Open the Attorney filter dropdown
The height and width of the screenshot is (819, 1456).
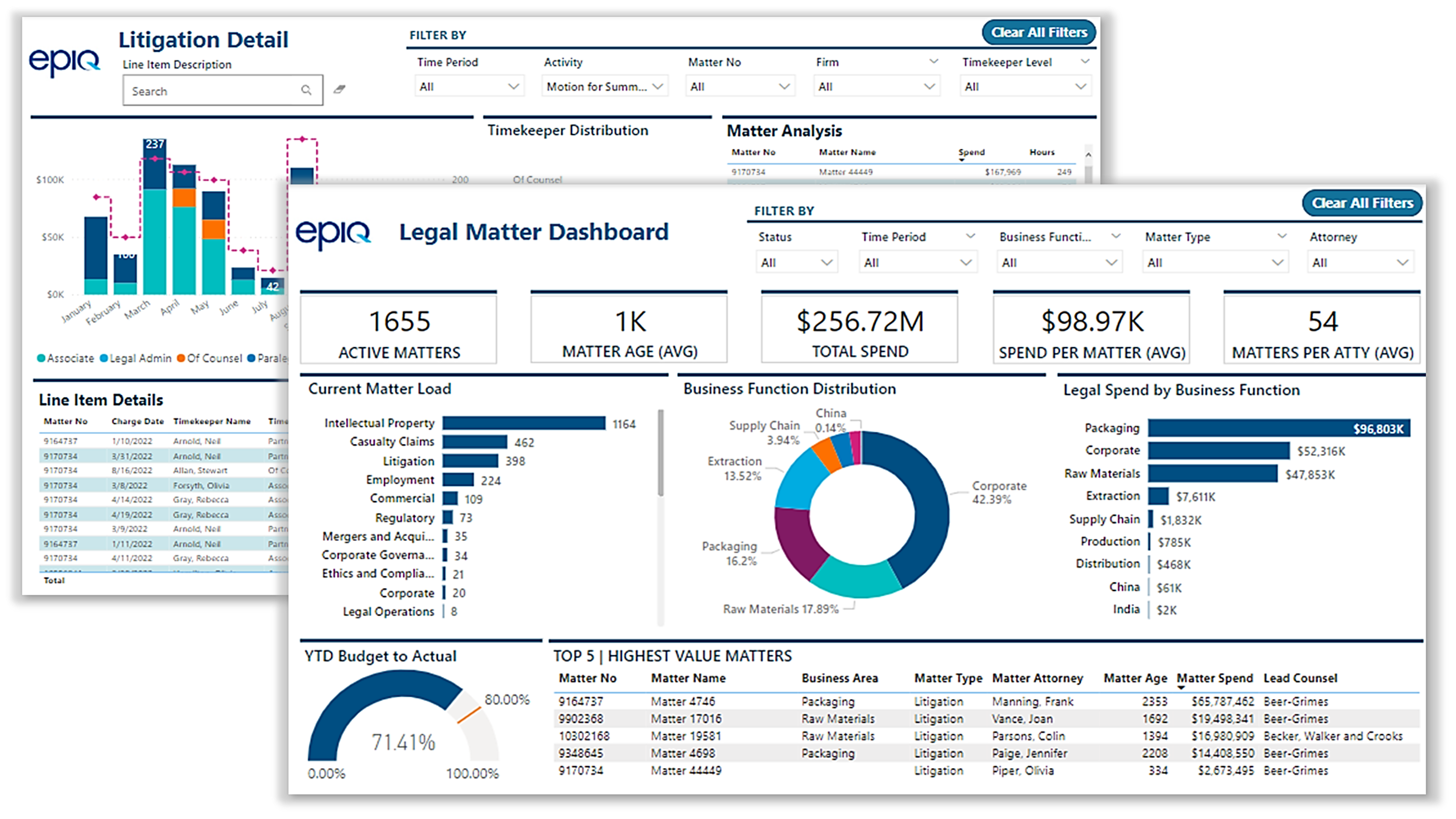(x=1360, y=262)
